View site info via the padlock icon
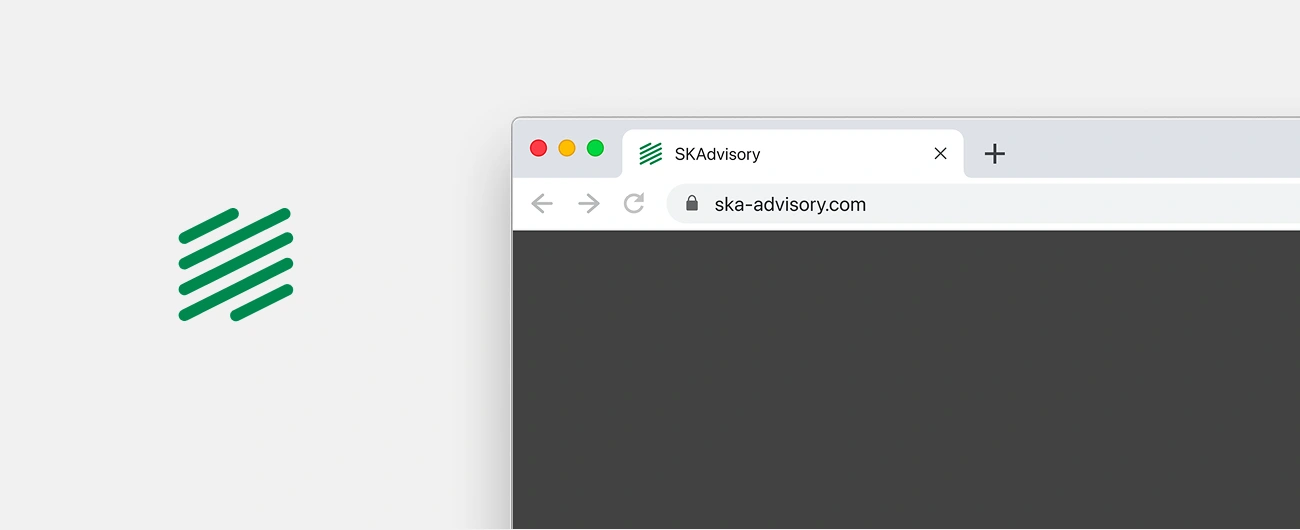This screenshot has width=1300, height=530. coord(692,203)
